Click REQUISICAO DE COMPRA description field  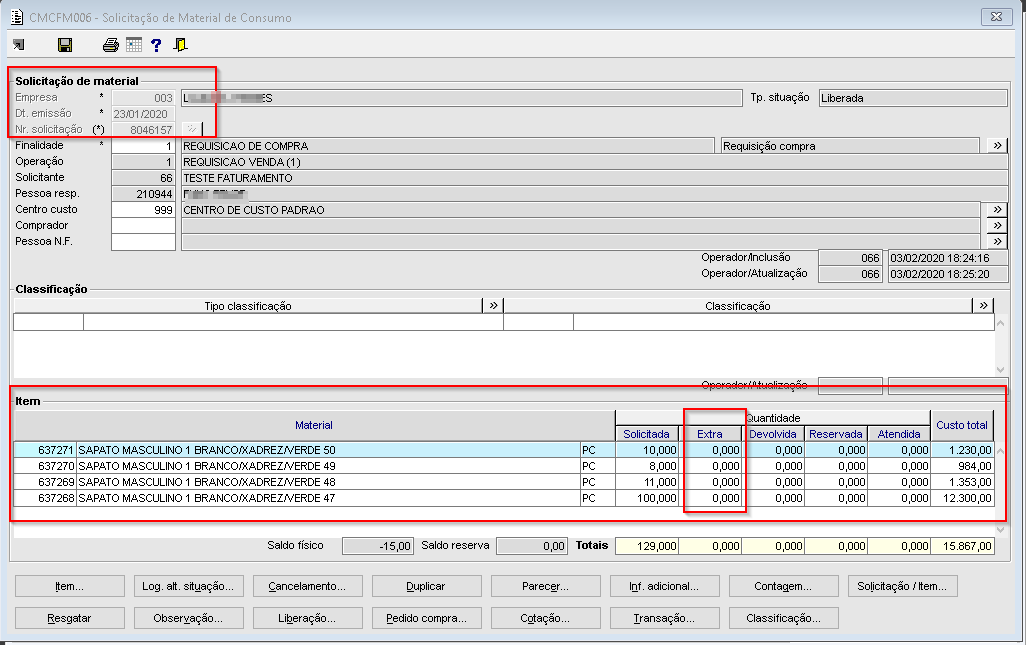click(448, 145)
